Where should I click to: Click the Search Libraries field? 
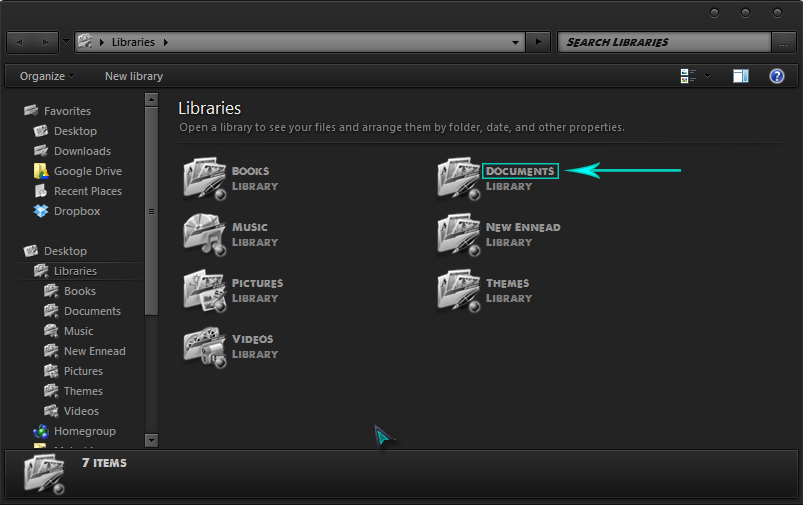coord(664,43)
